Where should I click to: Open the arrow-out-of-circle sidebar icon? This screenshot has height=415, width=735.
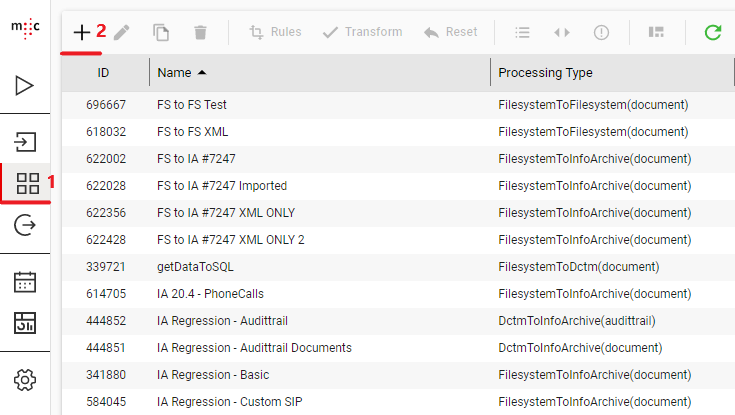pyautogui.click(x=26, y=226)
